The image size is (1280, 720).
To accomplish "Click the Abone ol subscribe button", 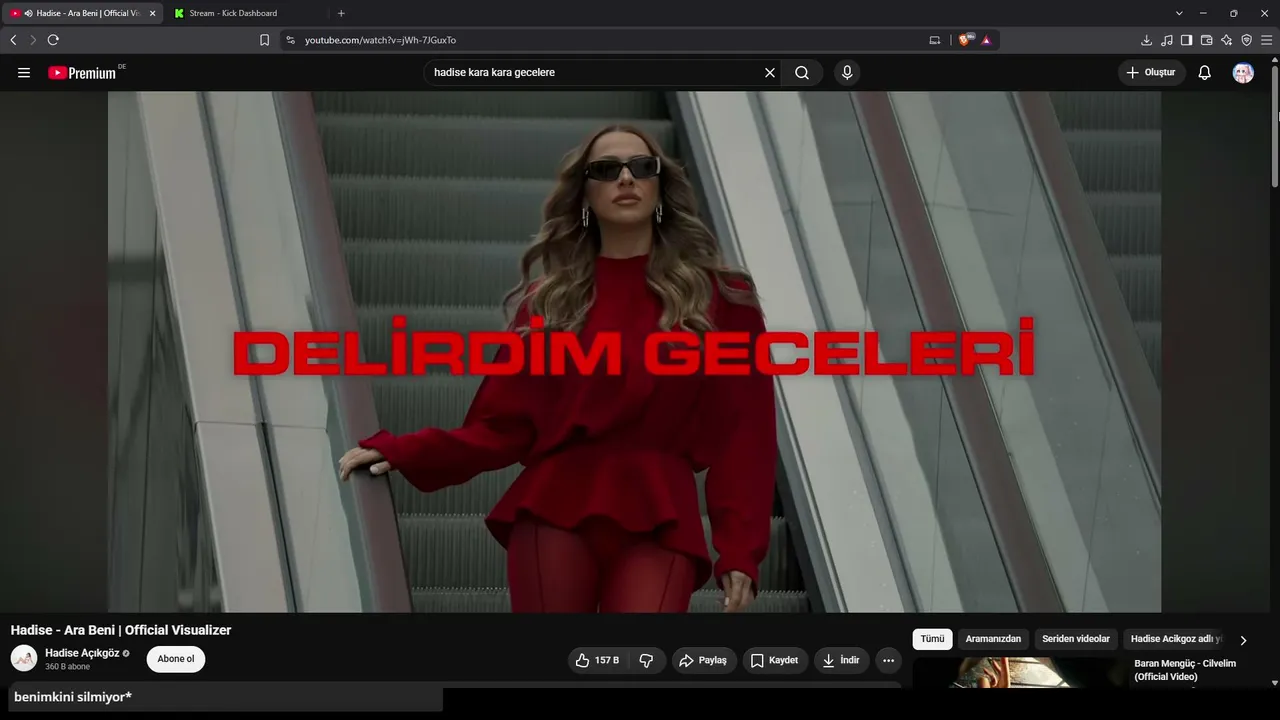I will [176, 659].
